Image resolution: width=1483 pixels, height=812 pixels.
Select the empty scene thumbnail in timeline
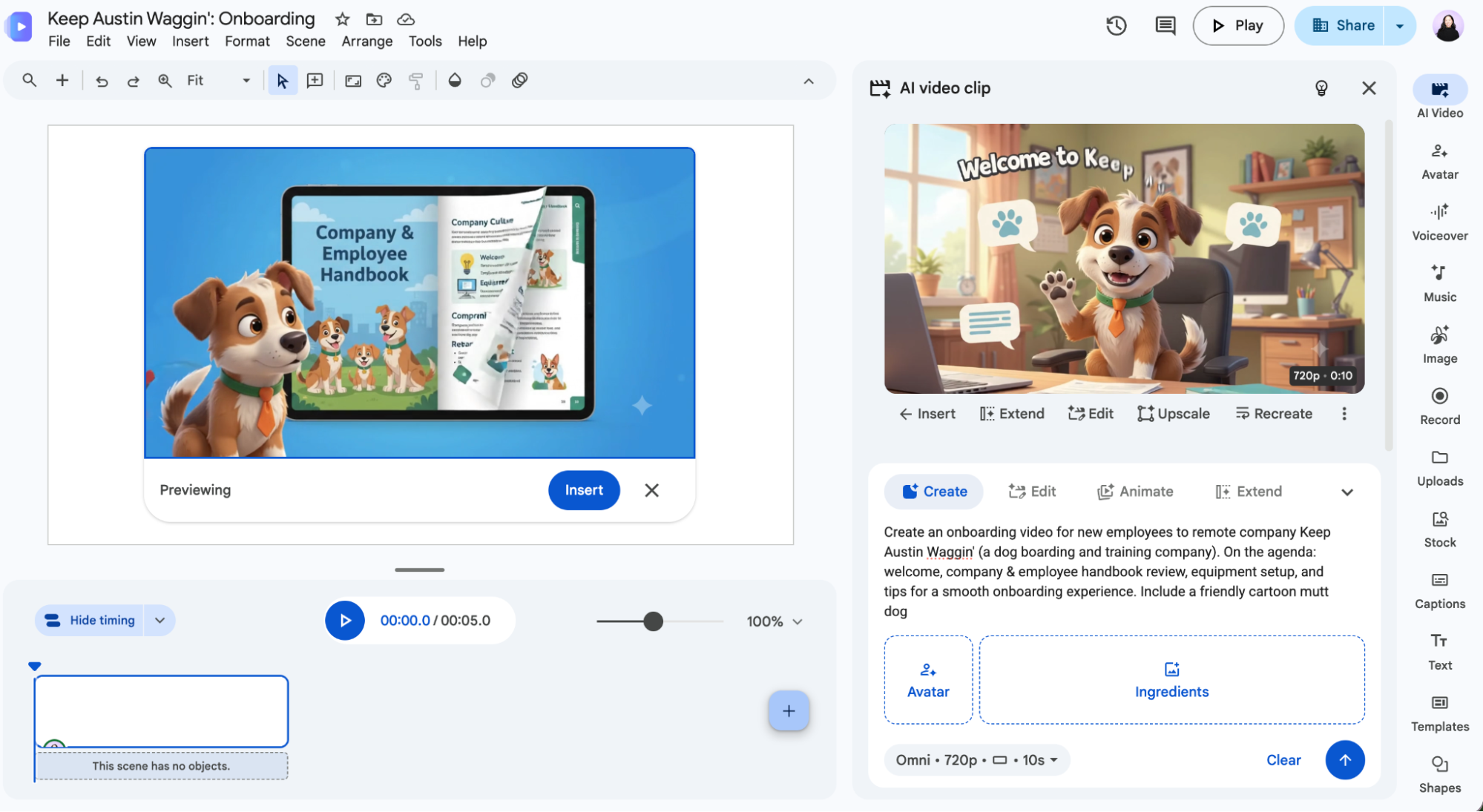(161, 711)
